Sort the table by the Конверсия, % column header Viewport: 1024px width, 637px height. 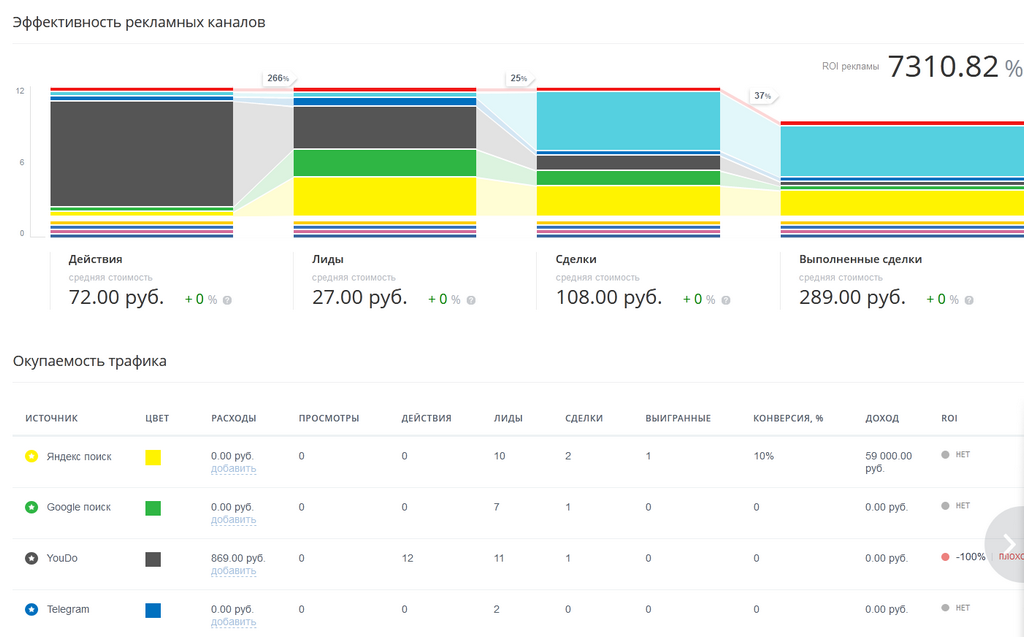click(788, 418)
